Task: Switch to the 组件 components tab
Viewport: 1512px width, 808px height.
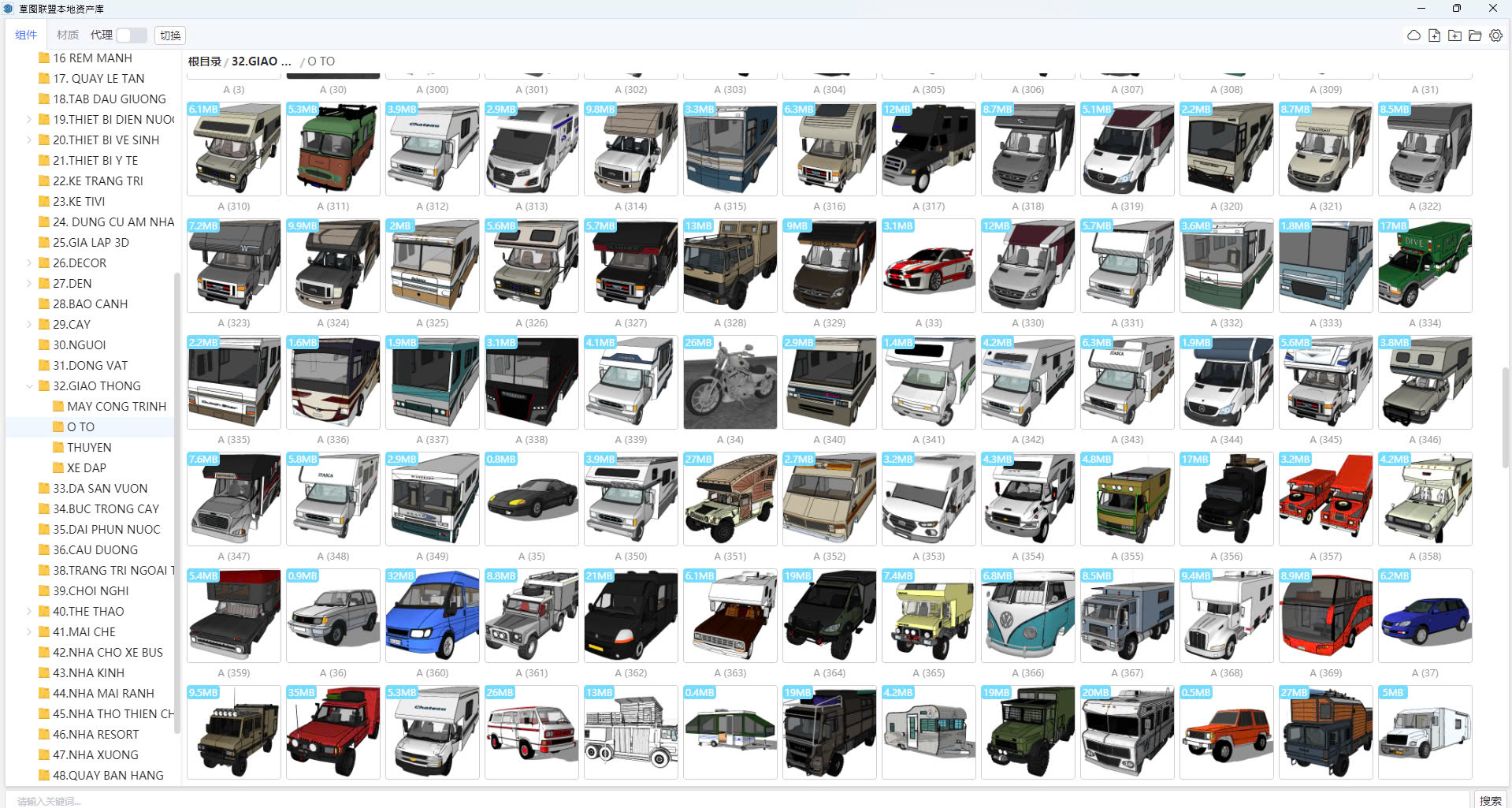Action: click(x=26, y=35)
